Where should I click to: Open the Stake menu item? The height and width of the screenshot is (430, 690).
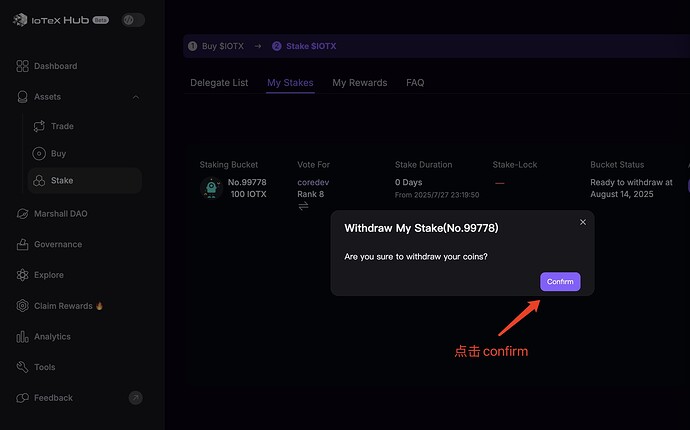click(x=61, y=181)
